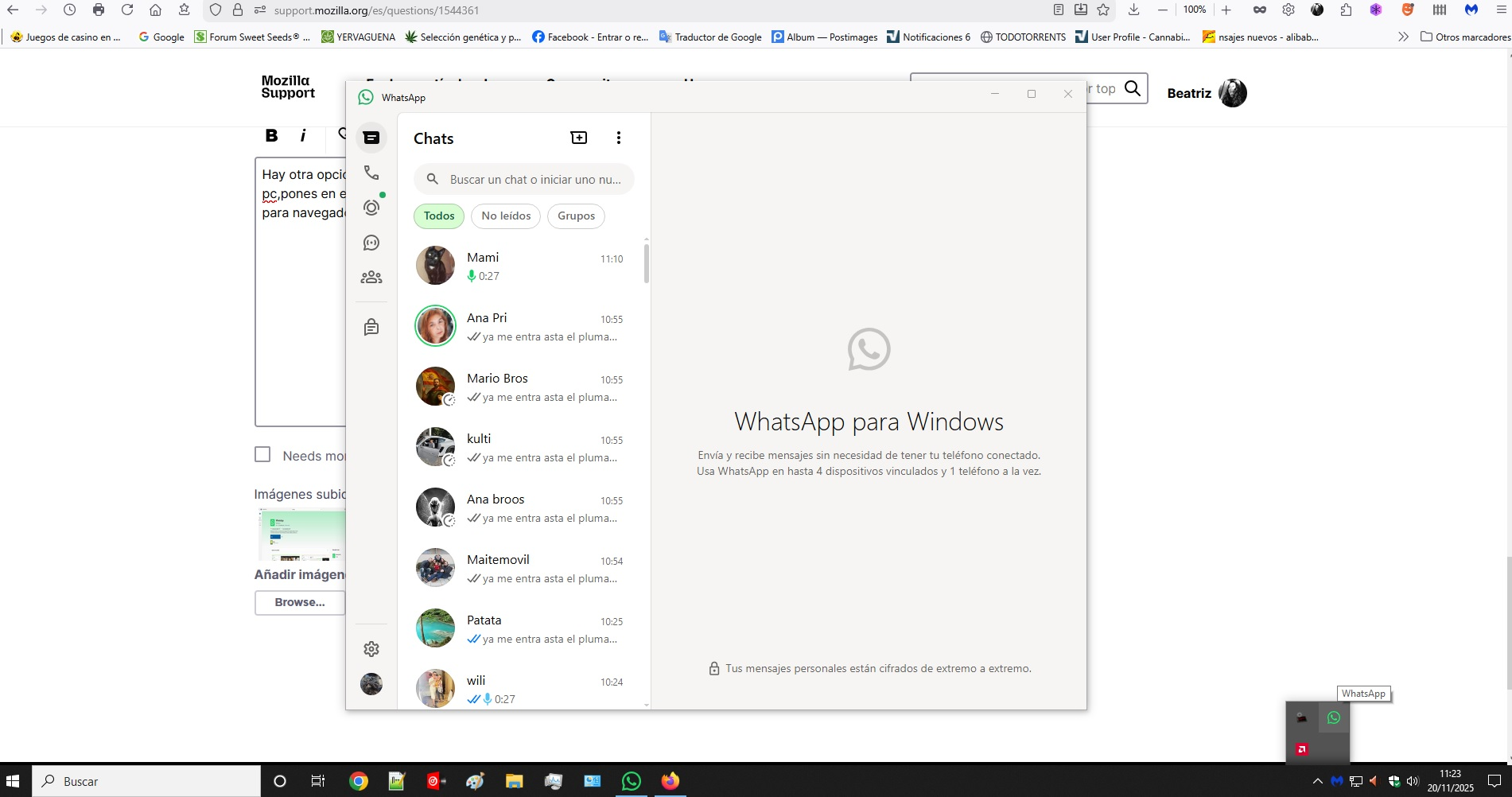Viewport: 1512px width, 797px height.
Task: Click the uploaded image thumbnail on Mozilla Support
Action: (302, 535)
